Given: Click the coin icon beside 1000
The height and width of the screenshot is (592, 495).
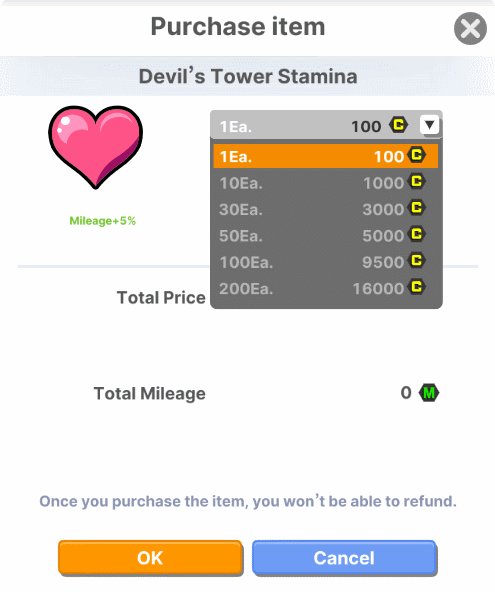Looking at the screenshot, I should point(417,182).
